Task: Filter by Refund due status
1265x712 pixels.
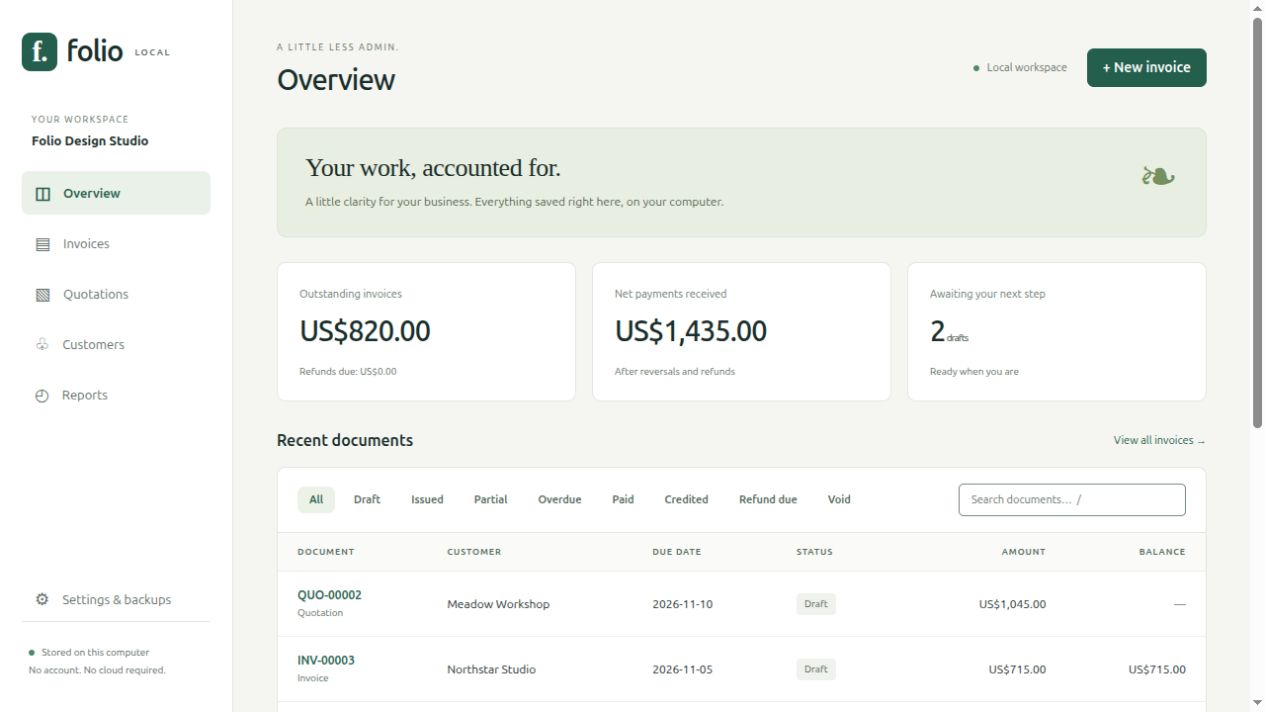Action: coord(768,500)
